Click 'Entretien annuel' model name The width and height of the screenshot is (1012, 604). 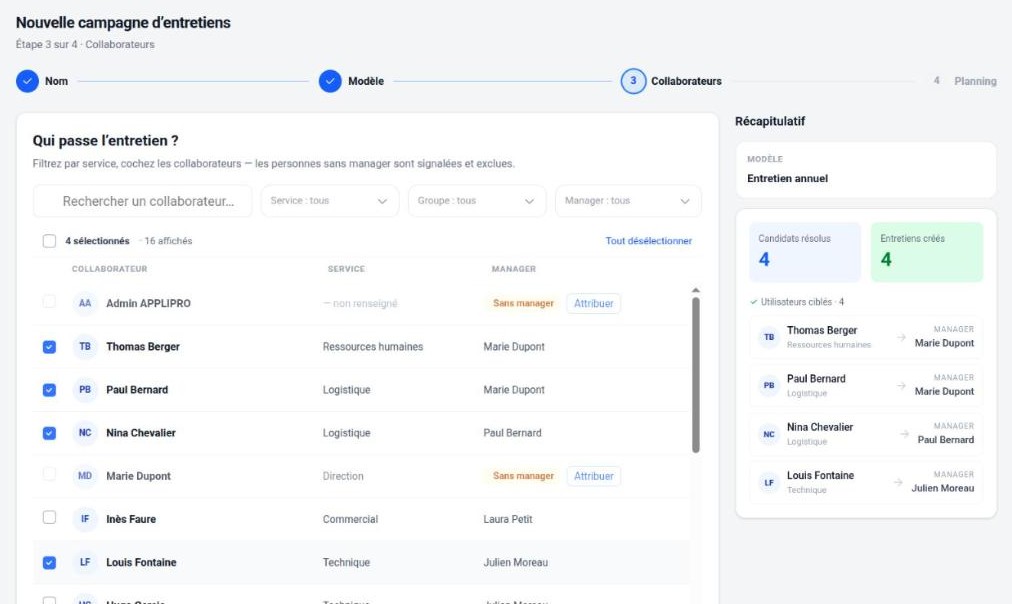point(787,179)
